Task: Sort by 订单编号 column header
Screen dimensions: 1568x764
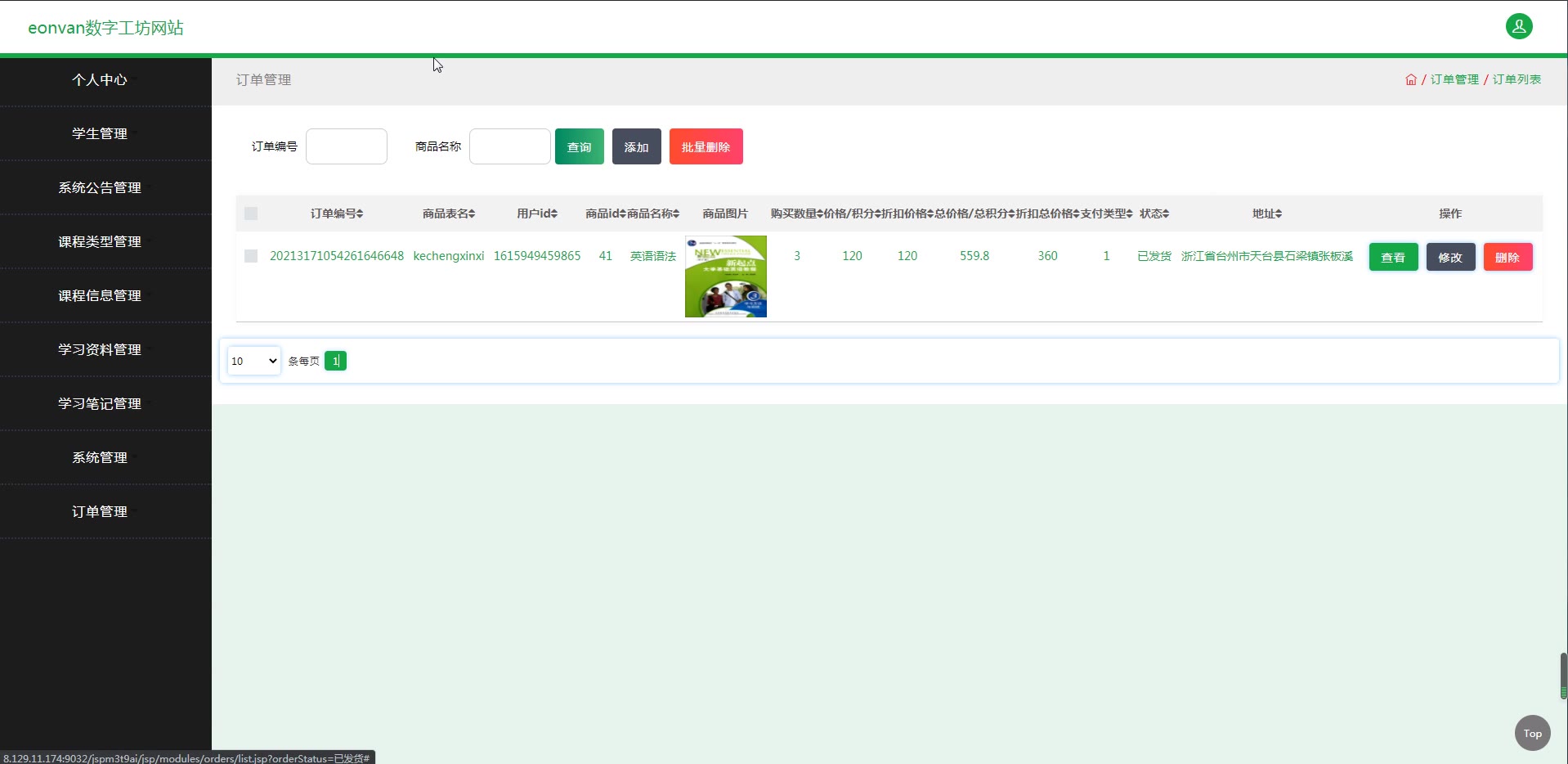Action: click(x=337, y=213)
